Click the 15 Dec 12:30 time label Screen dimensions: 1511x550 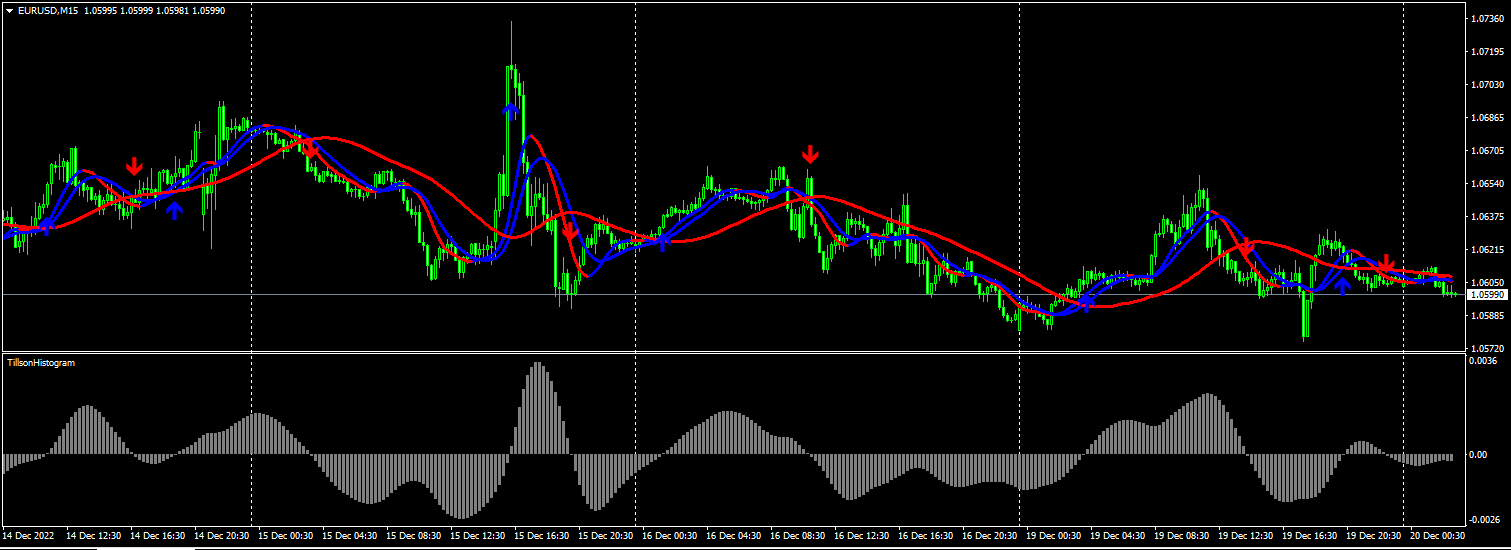(478, 536)
